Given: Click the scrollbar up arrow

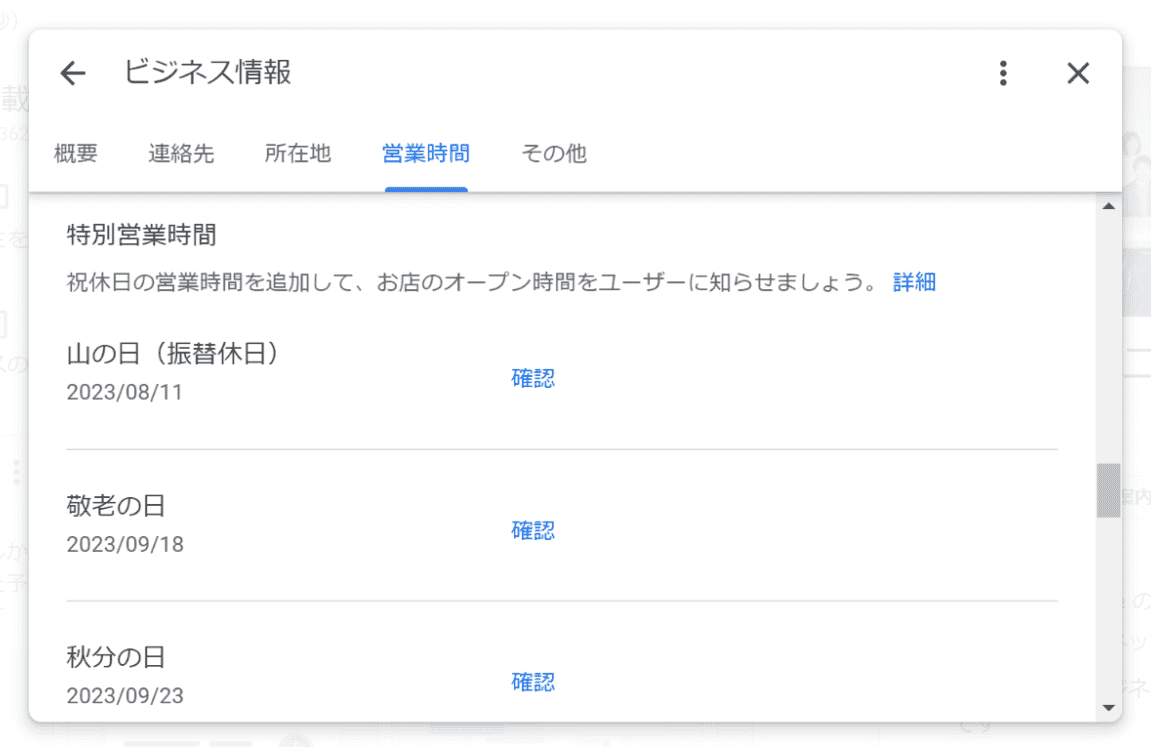Looking at the screenshot, I should coord(1108,206).
